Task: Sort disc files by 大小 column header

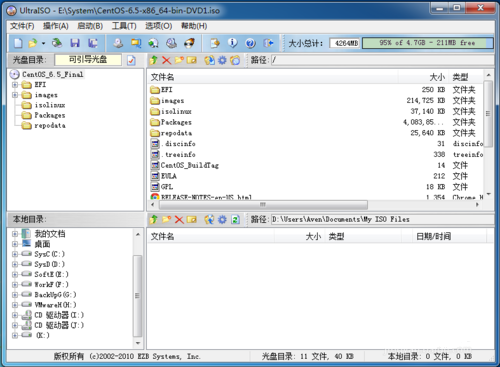Action: tap(437, 77)
